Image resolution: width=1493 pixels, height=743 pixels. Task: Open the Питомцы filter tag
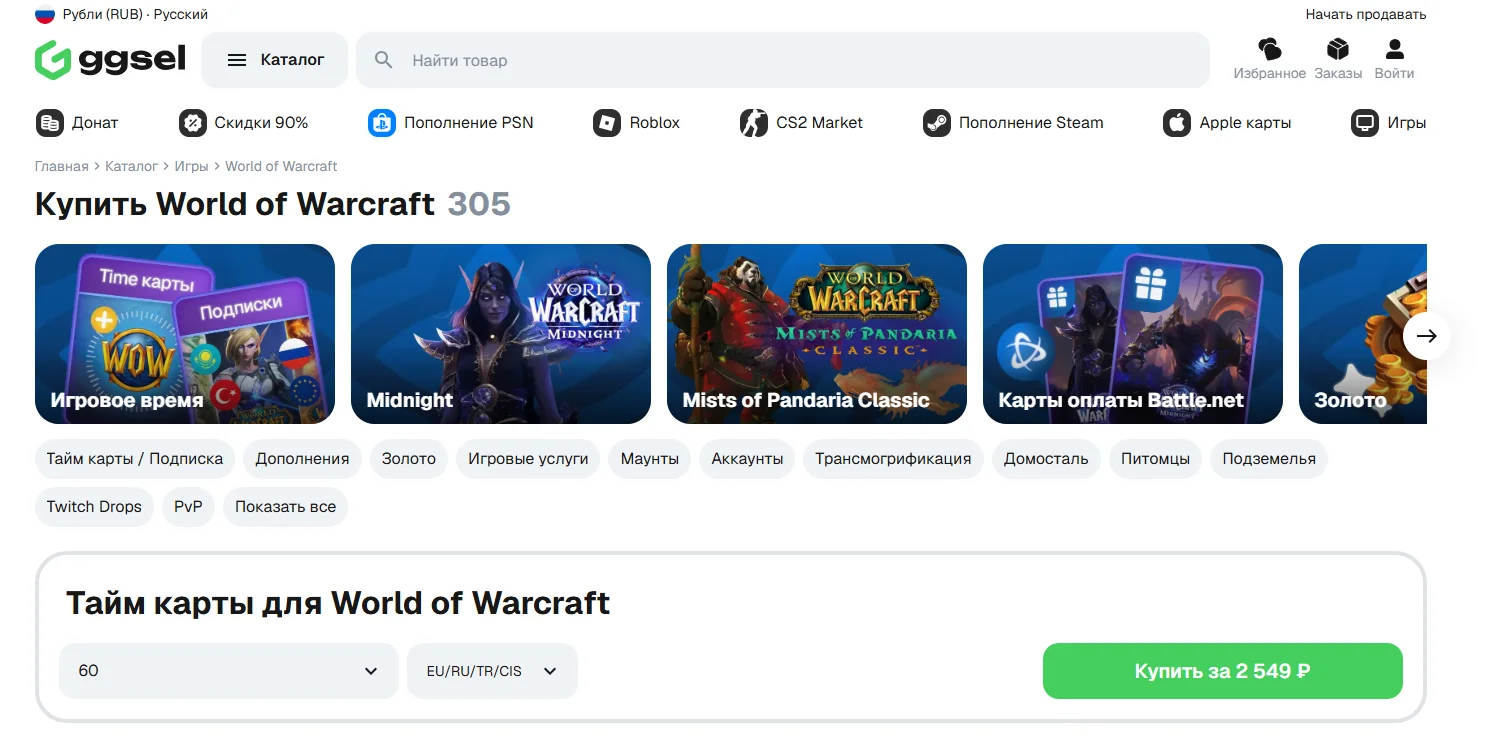(1155, 459)
